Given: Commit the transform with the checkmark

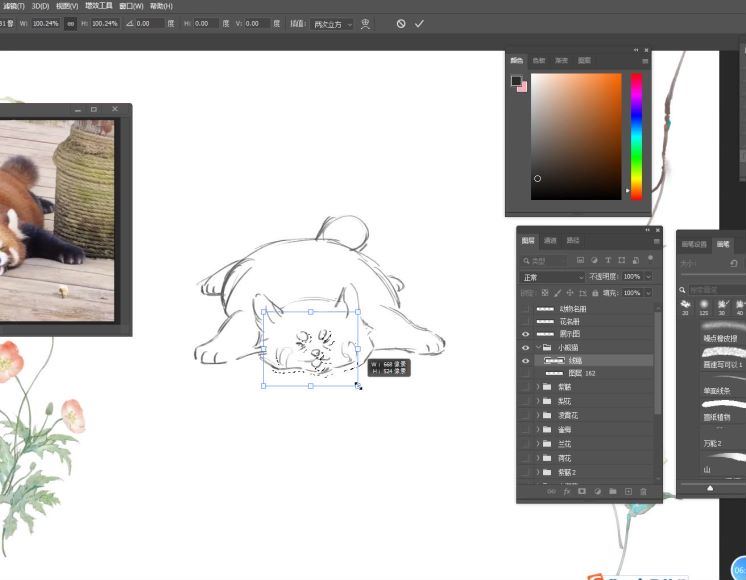Looking at the screenshot, I should click(419, 24).
